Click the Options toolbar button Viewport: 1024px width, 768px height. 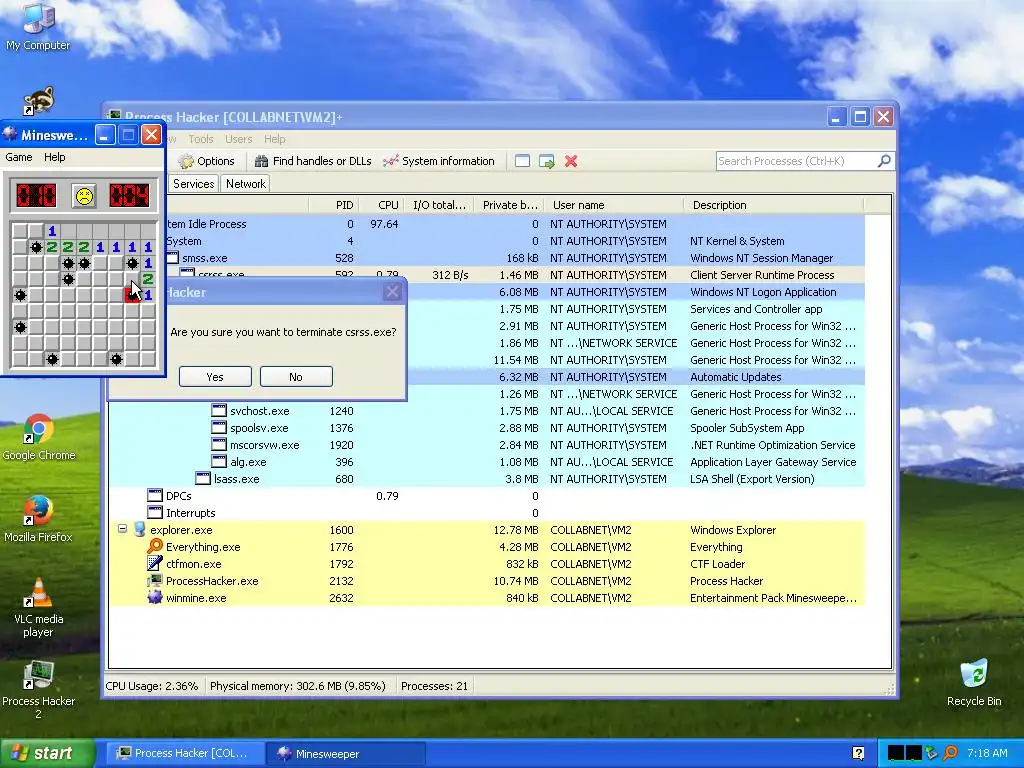pos(206,161)
